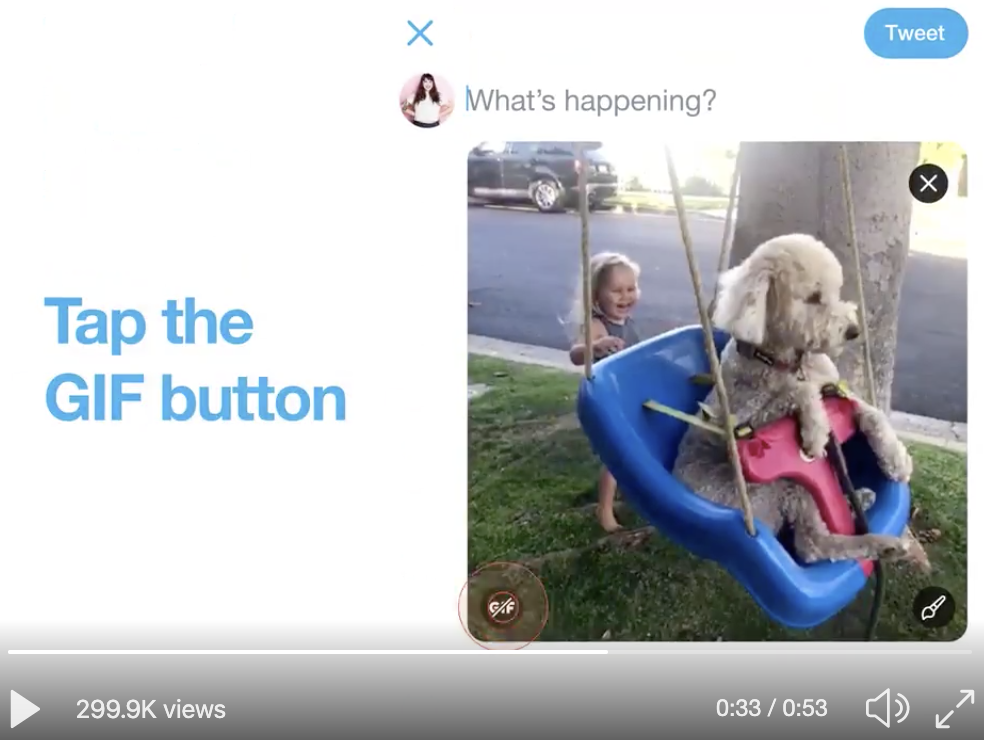The height and width of the screenshot is (740, 984).
Task: Click the 0:33 / 0:53 time display
Action: click(771, 708)
